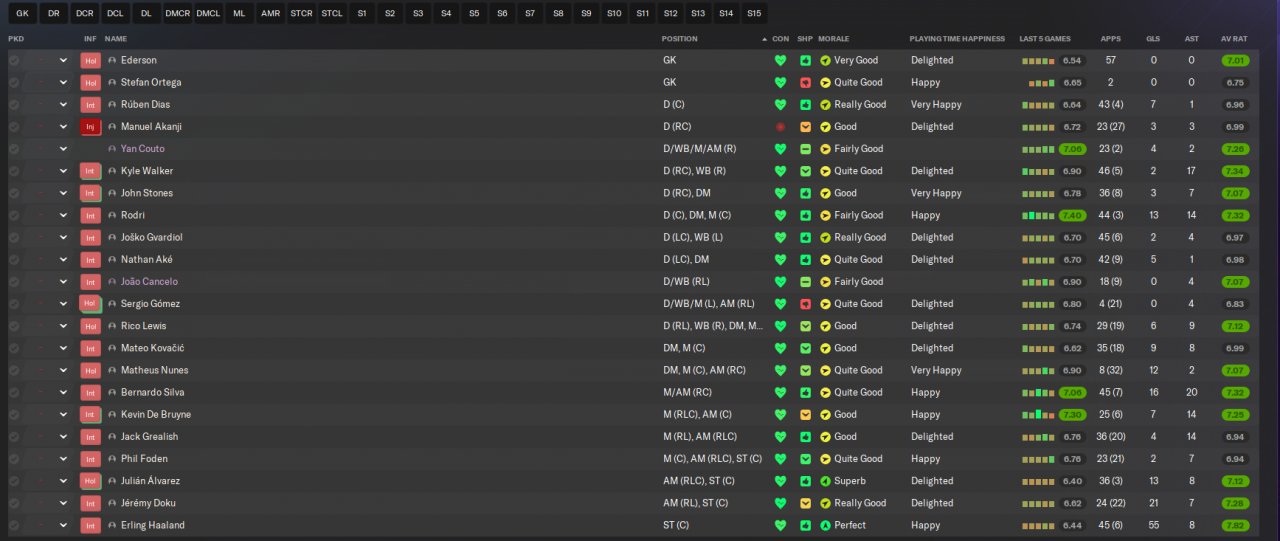Click the Int status badge for Rúben Dias
This screenshot has width=1280, height=541.
pyautogui.click(x=90, y=104)
